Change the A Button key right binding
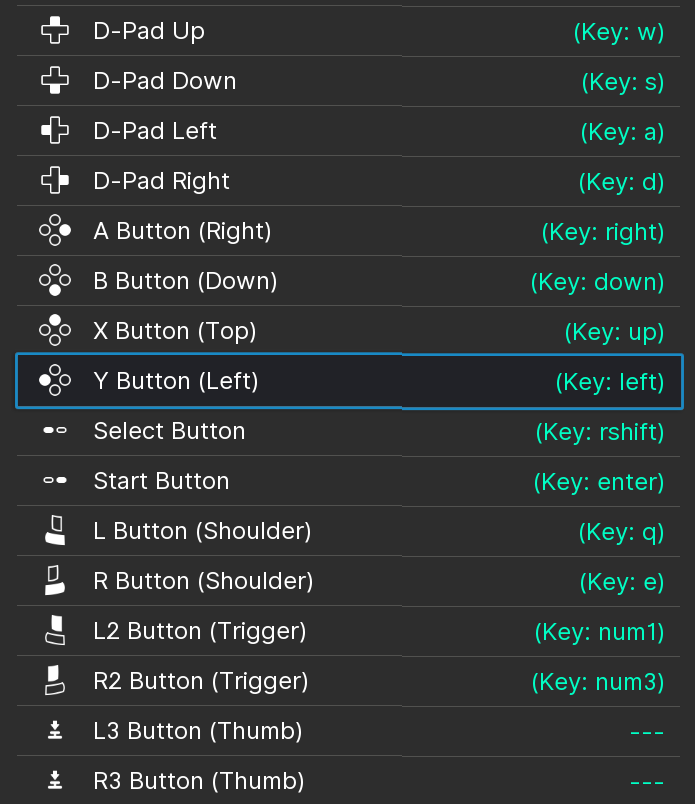Screen dimensions: 695x804 tap(603, 232)
